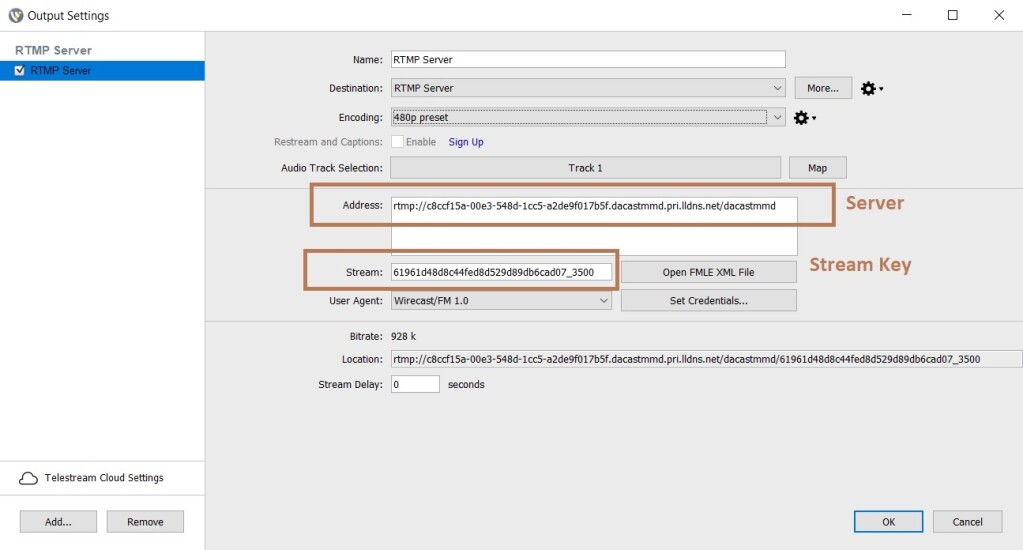
Task: Open the audio track Map button
Action: coord(817,168)
